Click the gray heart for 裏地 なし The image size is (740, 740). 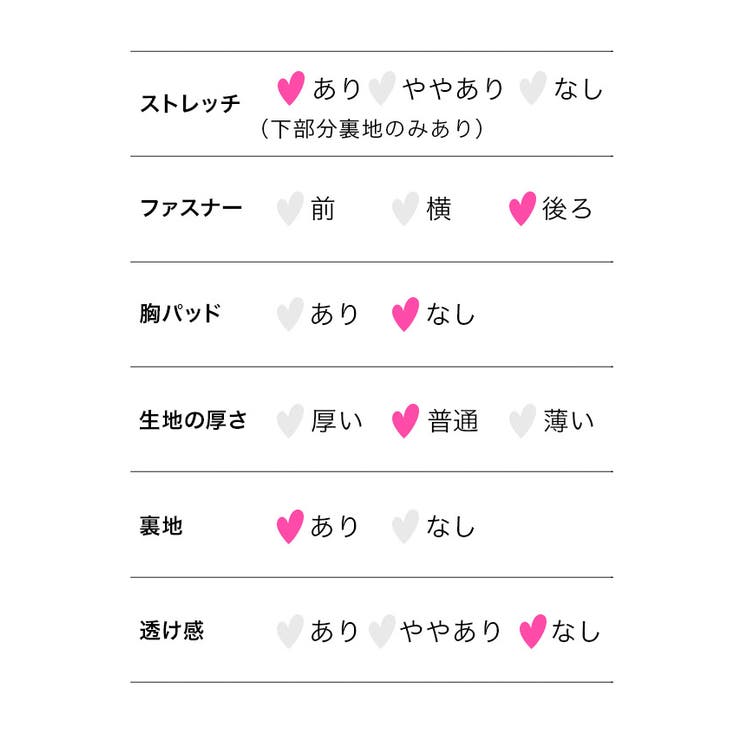coord(405,527)
